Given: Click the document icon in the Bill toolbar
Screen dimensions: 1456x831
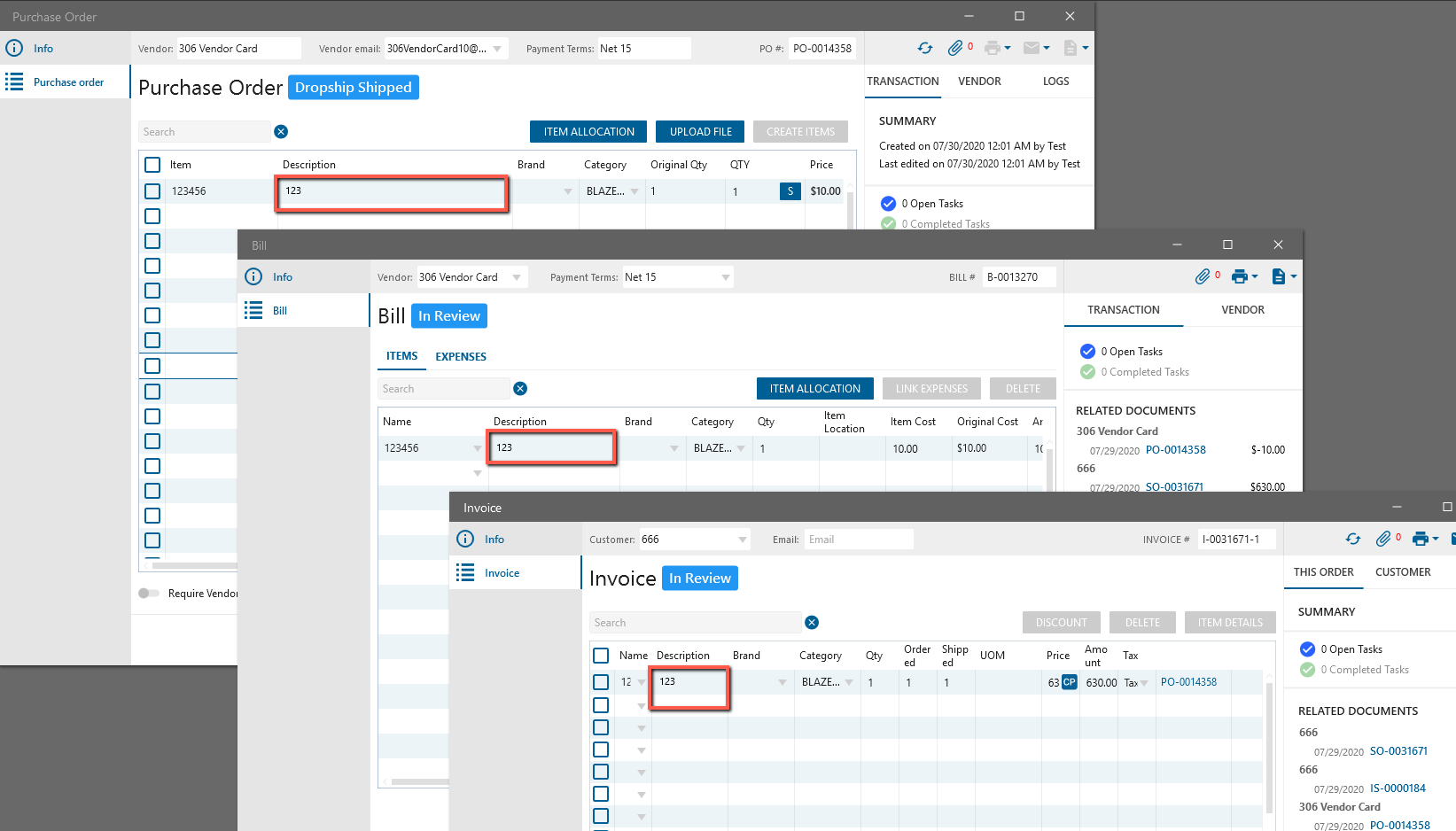Looking at the screenshot, I should click(x=1279, y=276).
